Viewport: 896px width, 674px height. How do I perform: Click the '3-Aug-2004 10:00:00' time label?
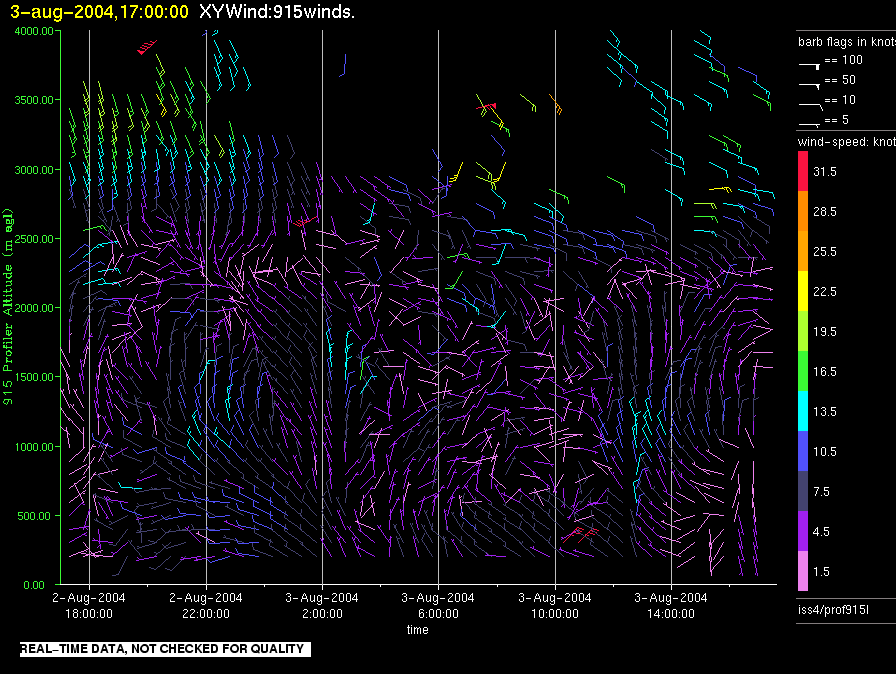pyautogui.click(x=555, y=605)
